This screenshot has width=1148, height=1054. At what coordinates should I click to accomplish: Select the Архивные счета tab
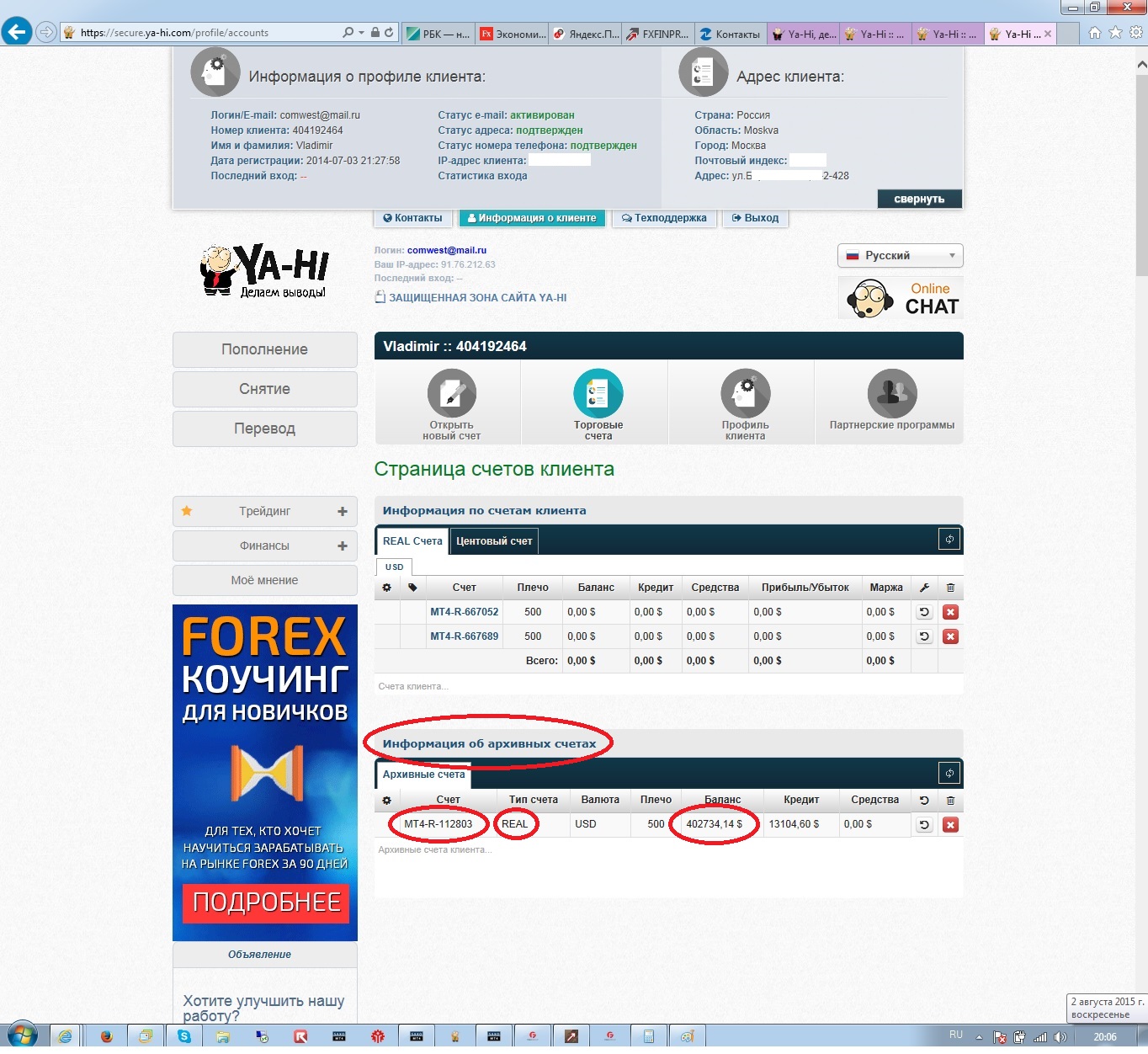pos(423,775)
